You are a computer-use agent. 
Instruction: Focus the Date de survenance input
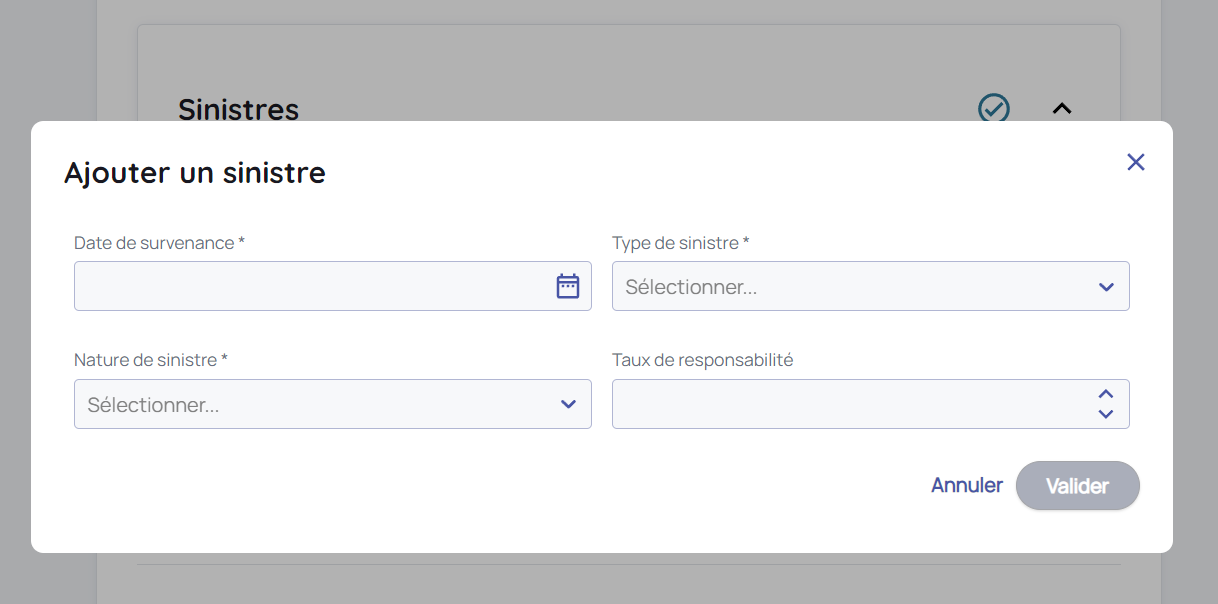[x=310, y=286]
